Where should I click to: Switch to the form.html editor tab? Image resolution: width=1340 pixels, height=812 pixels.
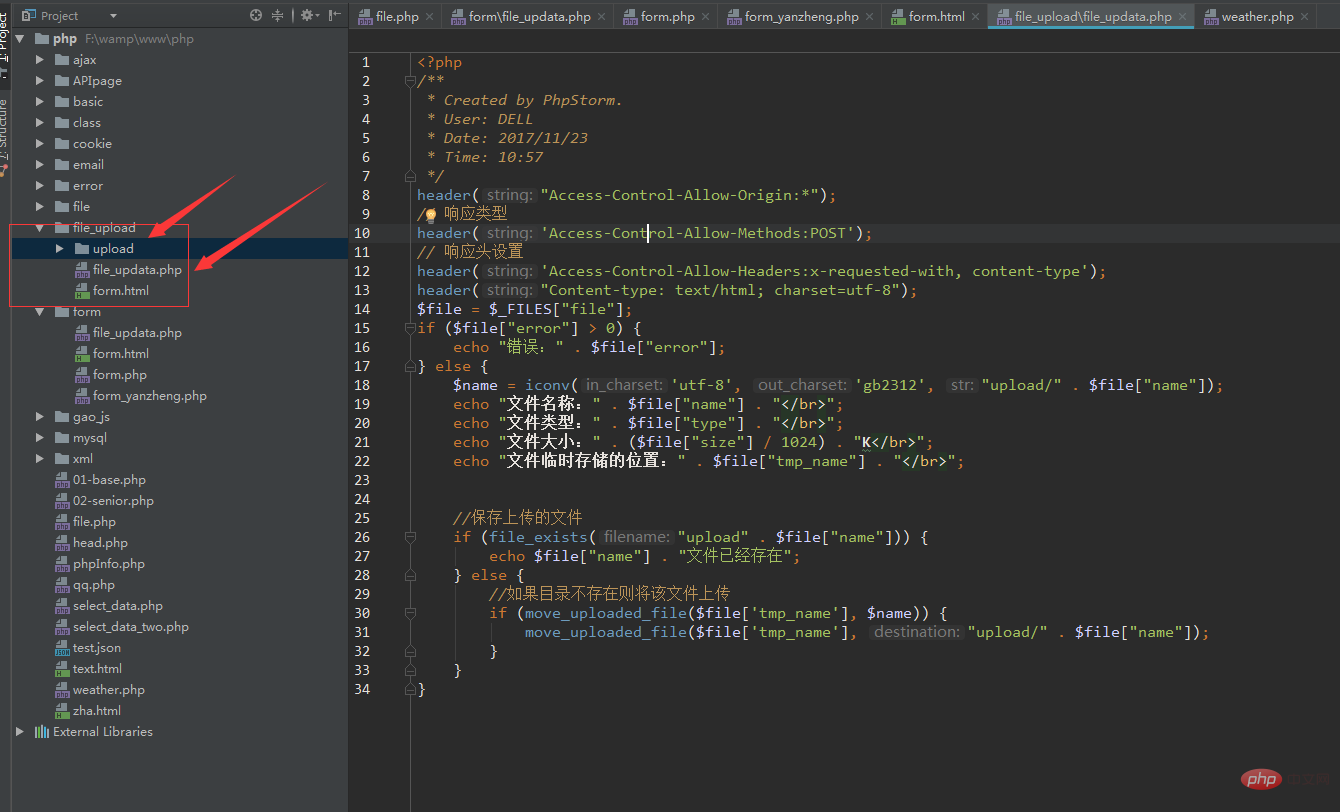click(936, 17)
